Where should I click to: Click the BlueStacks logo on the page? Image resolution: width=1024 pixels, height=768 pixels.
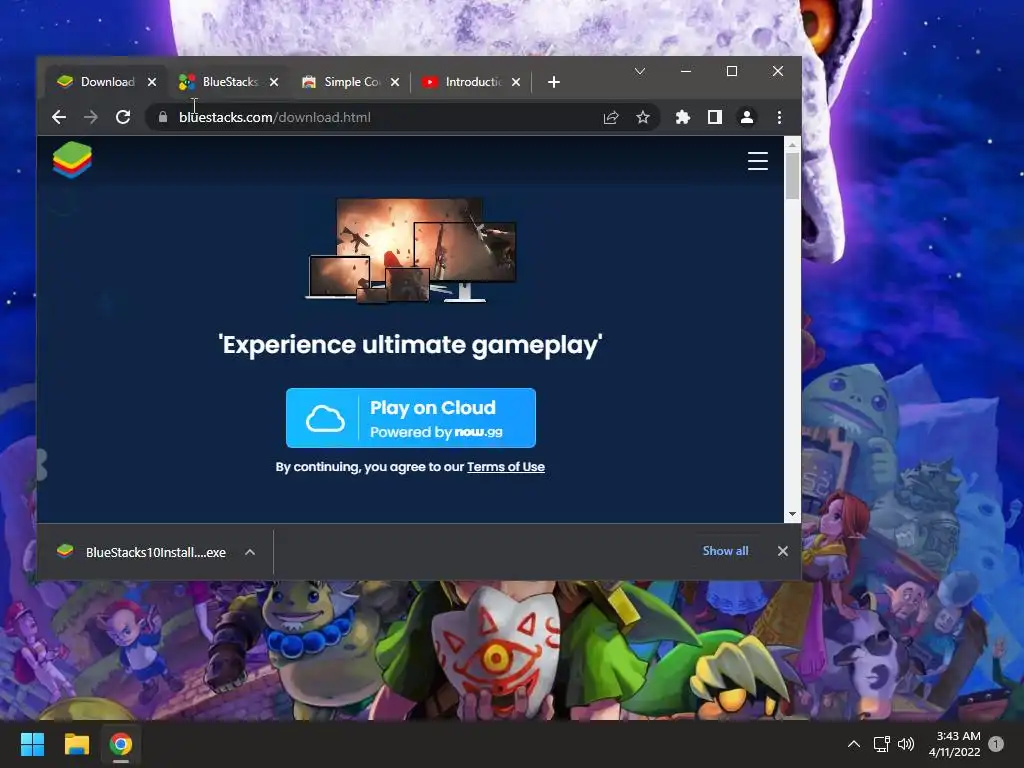[x=72, y=159]
